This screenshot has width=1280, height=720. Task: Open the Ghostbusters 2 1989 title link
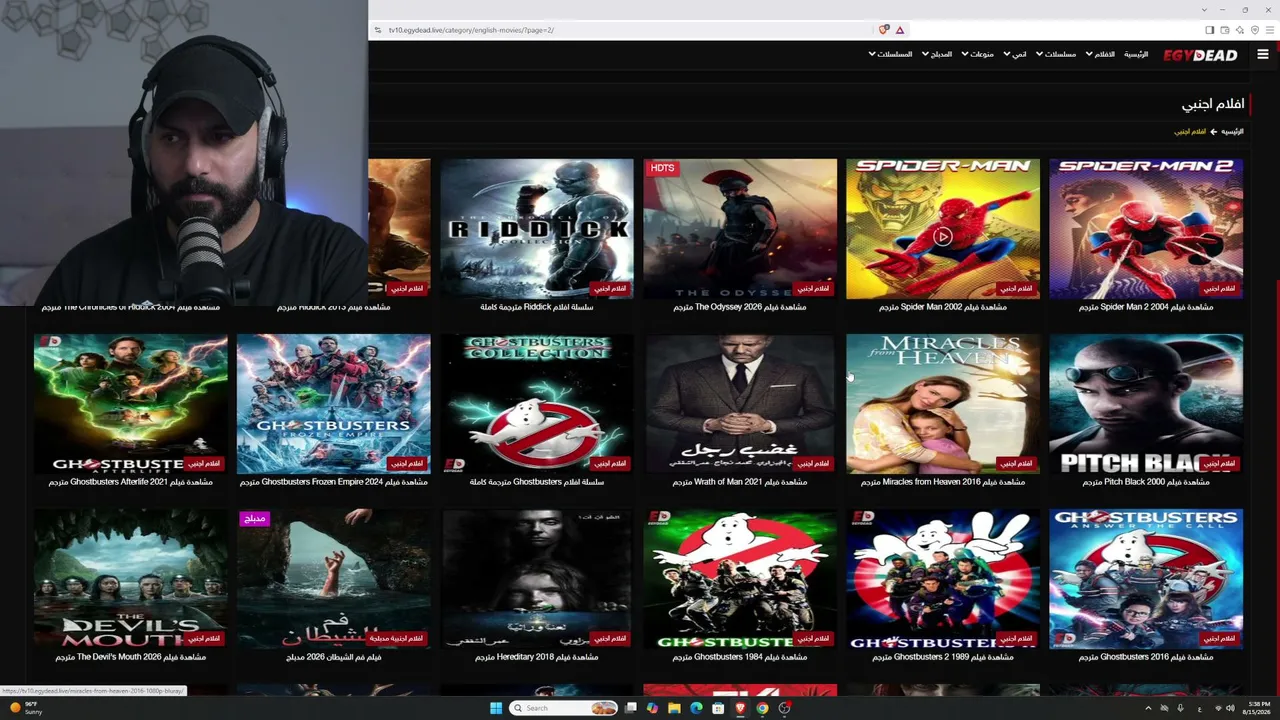pos(943,657)
